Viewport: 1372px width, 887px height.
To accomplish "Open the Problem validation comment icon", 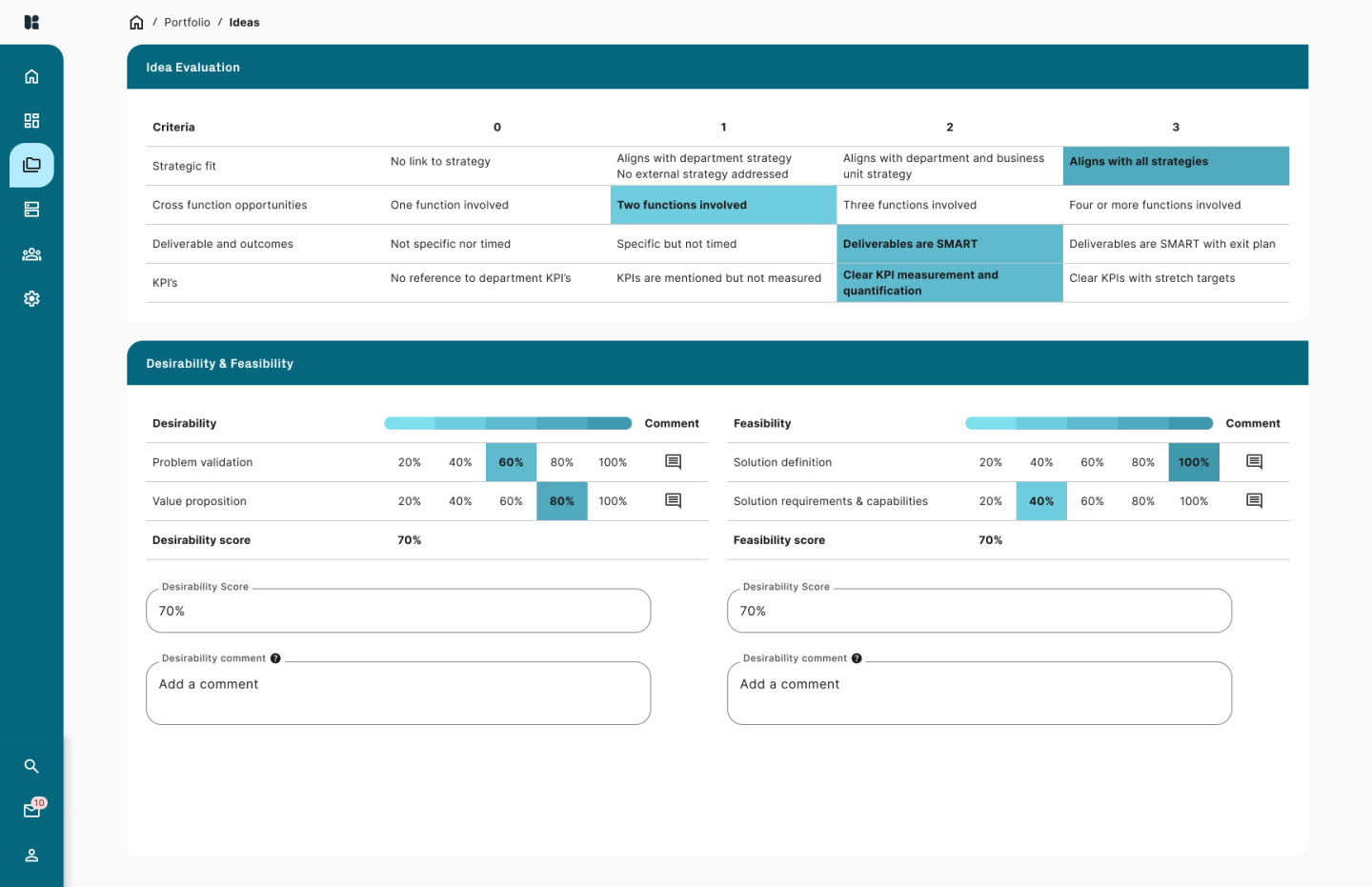I will pos(673,461).
